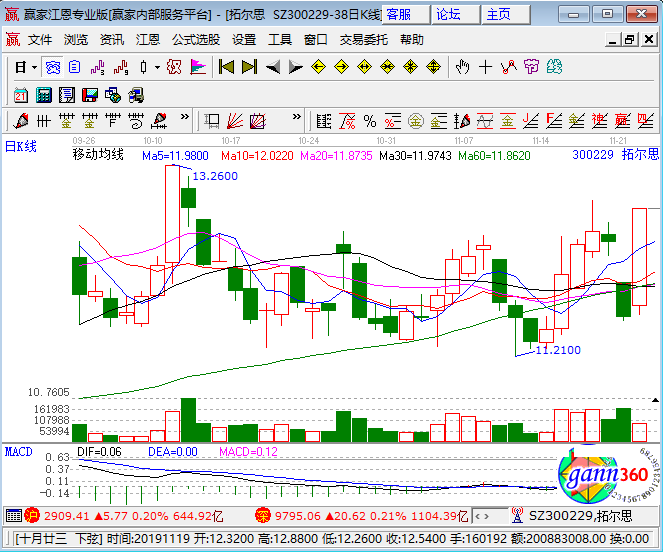Open the 江恩 menu
Screen dimensions: 663x552
[x=148, y=40]
